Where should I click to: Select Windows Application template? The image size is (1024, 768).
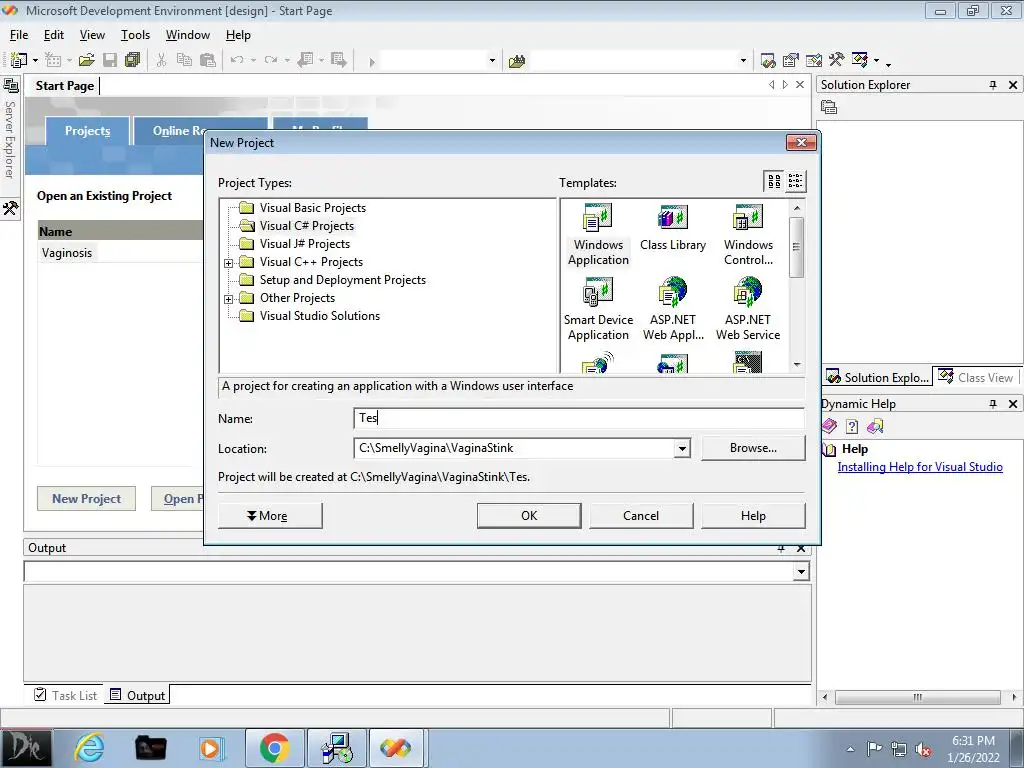[598, 235]
